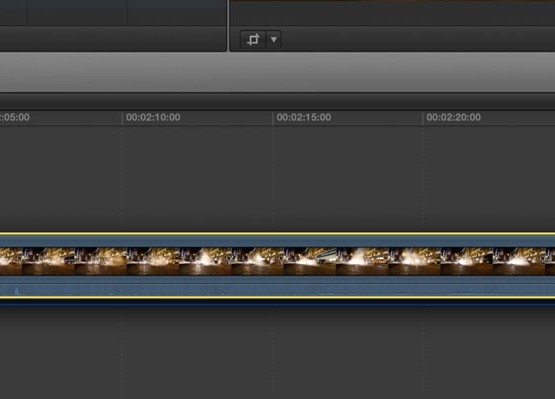
Task: Jump playhead to 00:02:15:00 on ruler
Action: (x=304, y=117)
